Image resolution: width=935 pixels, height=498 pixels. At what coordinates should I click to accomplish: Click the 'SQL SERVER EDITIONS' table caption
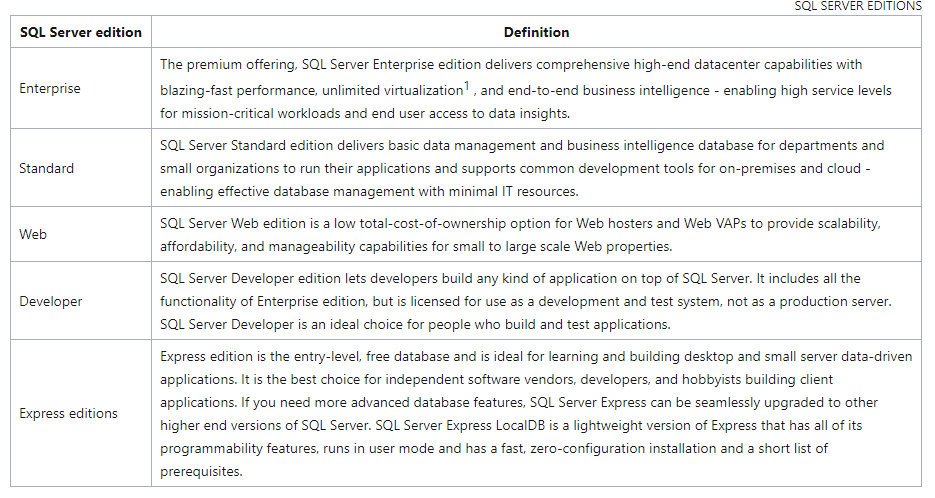pyautogui.click(x=858, y=6)
